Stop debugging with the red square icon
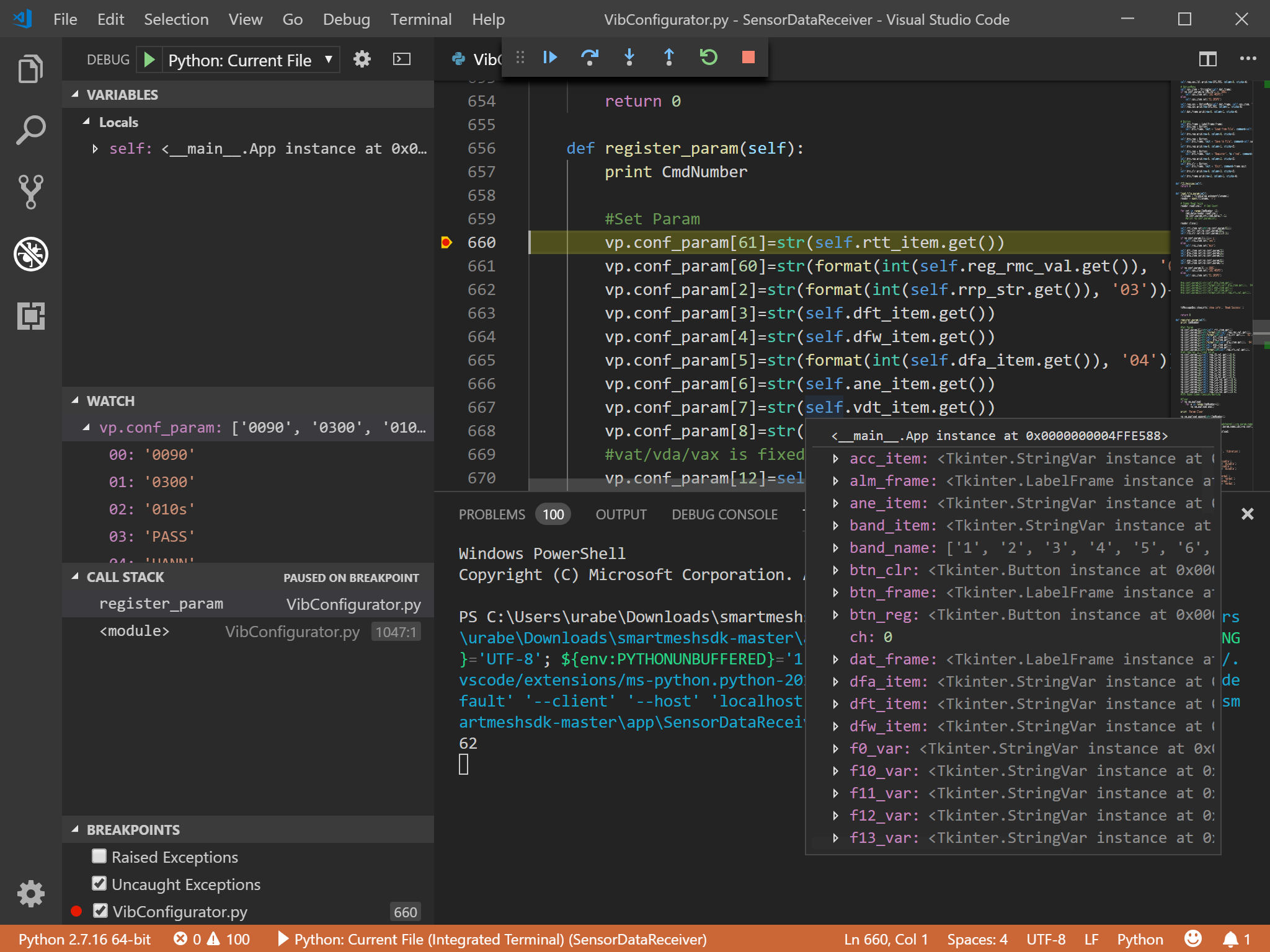Viewport: 1270px width, 952px height. 748,57
